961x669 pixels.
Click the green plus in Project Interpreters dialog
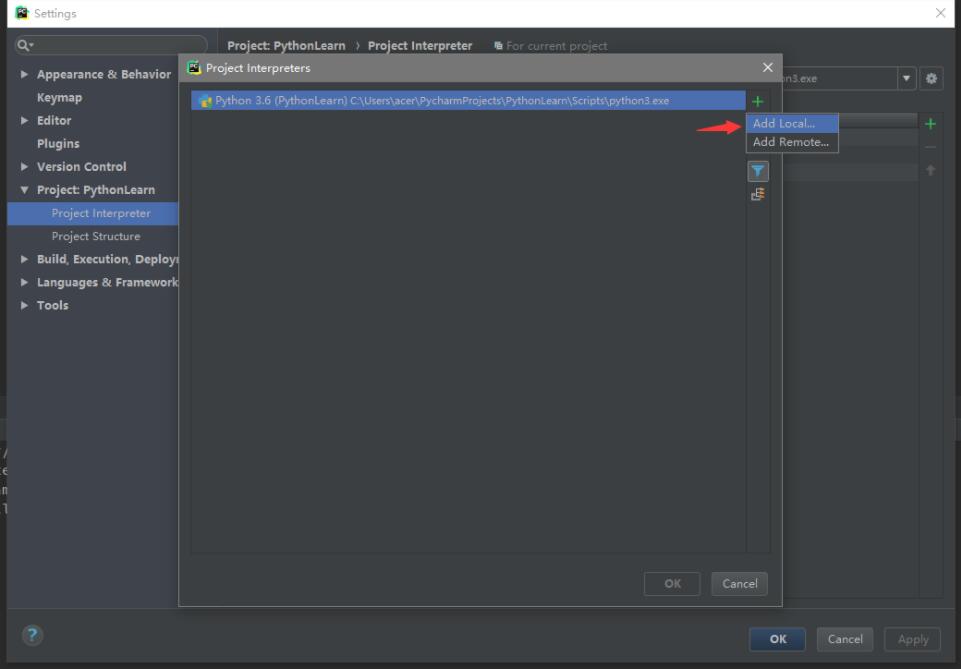click(x=758, y=101)
